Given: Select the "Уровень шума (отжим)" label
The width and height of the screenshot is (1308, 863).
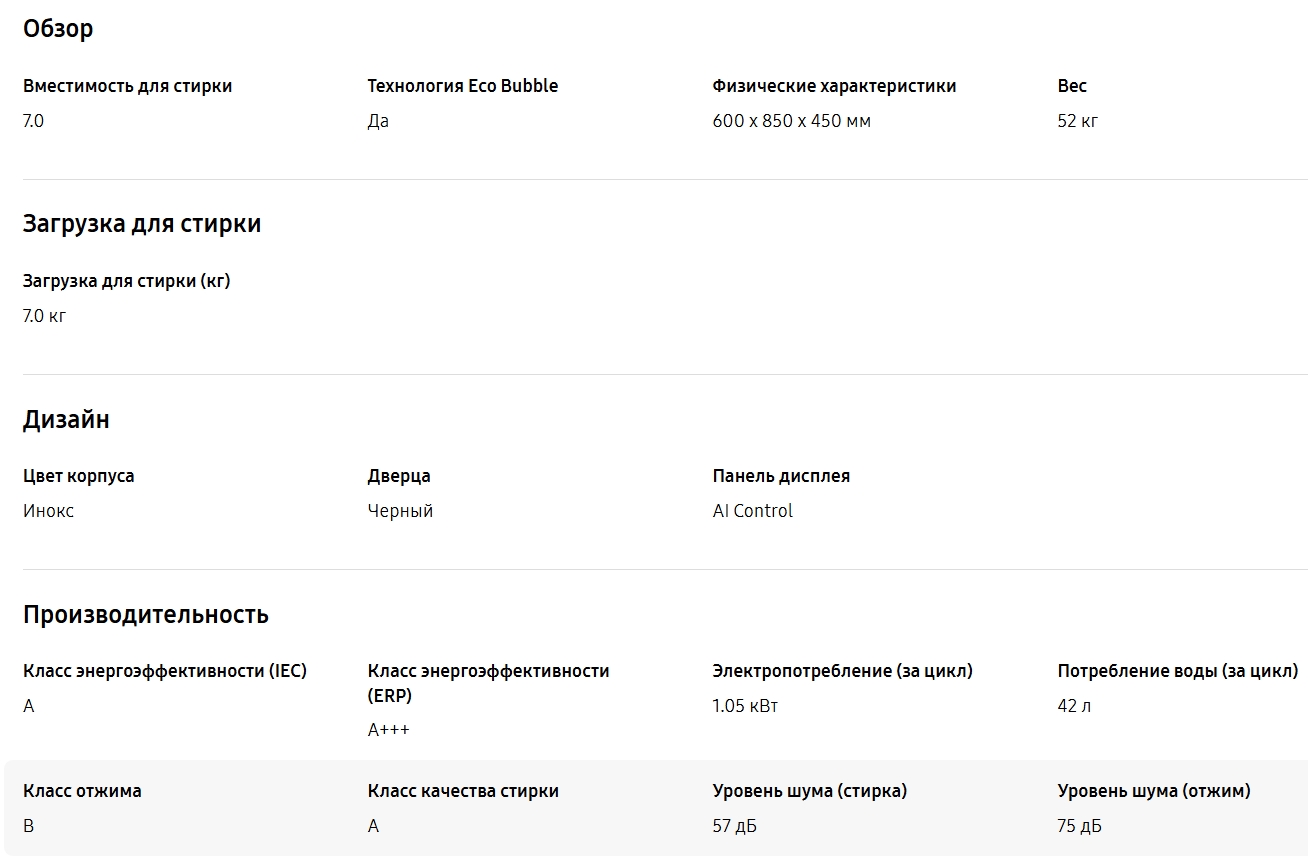Looking at the screenshot, I should pyautogui.click(x=1154, y=791).
